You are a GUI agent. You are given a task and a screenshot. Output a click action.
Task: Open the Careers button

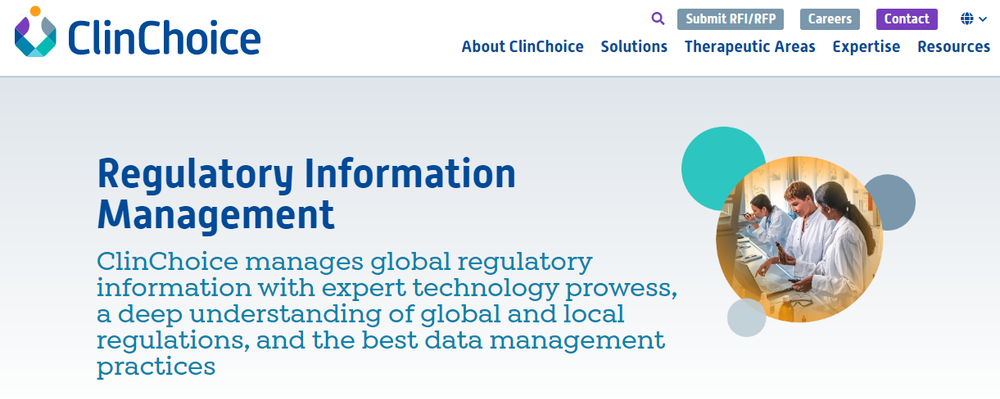(x=830, y=19)
